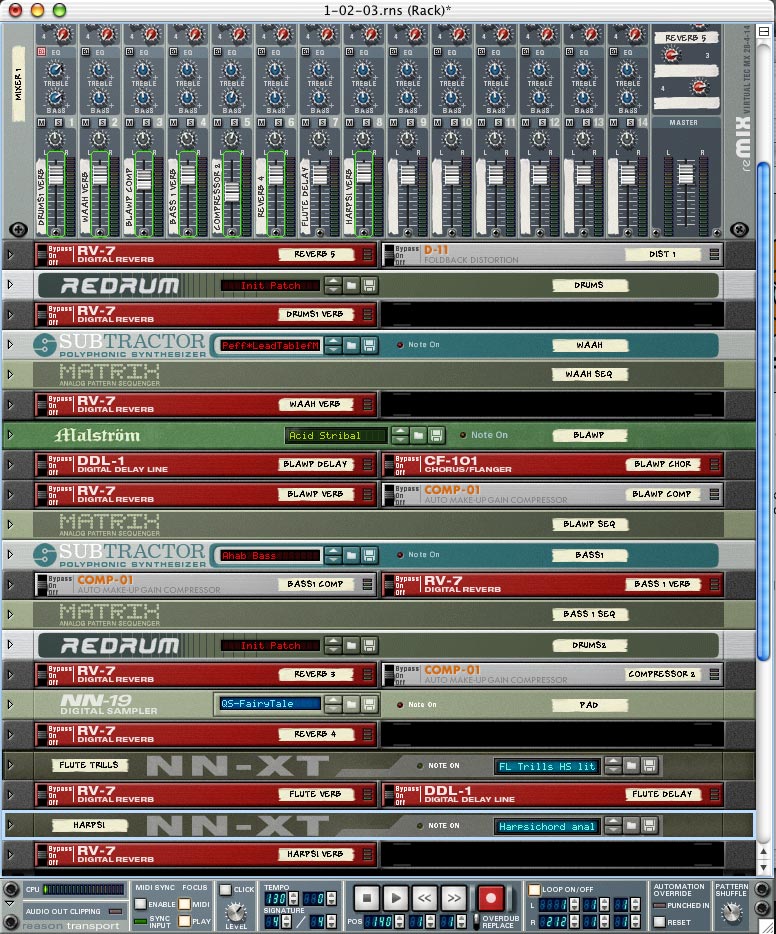
Task: Click the Master level fader
Action: [686, 173]
